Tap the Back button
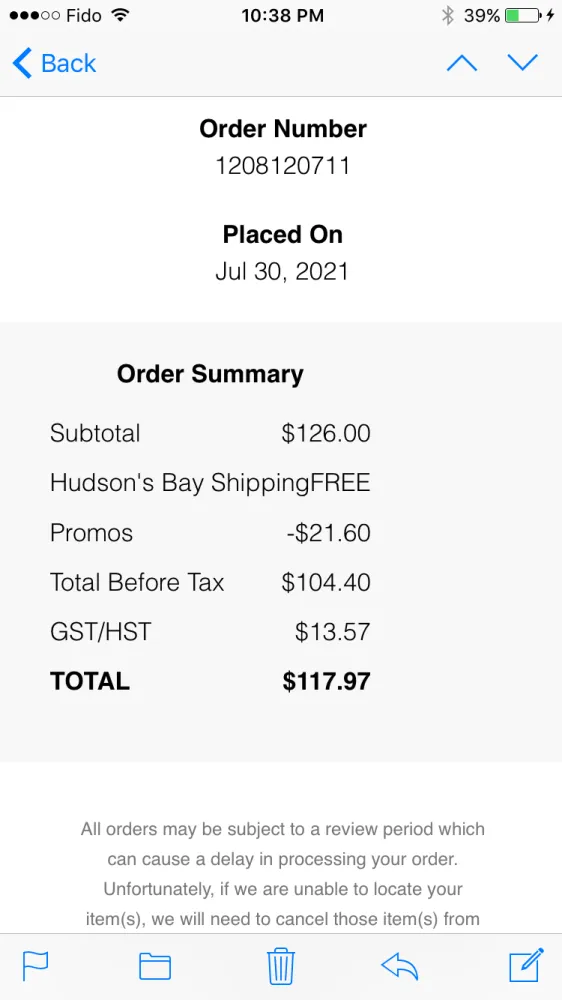This screenshot has height=1000, width=562. 54,63
